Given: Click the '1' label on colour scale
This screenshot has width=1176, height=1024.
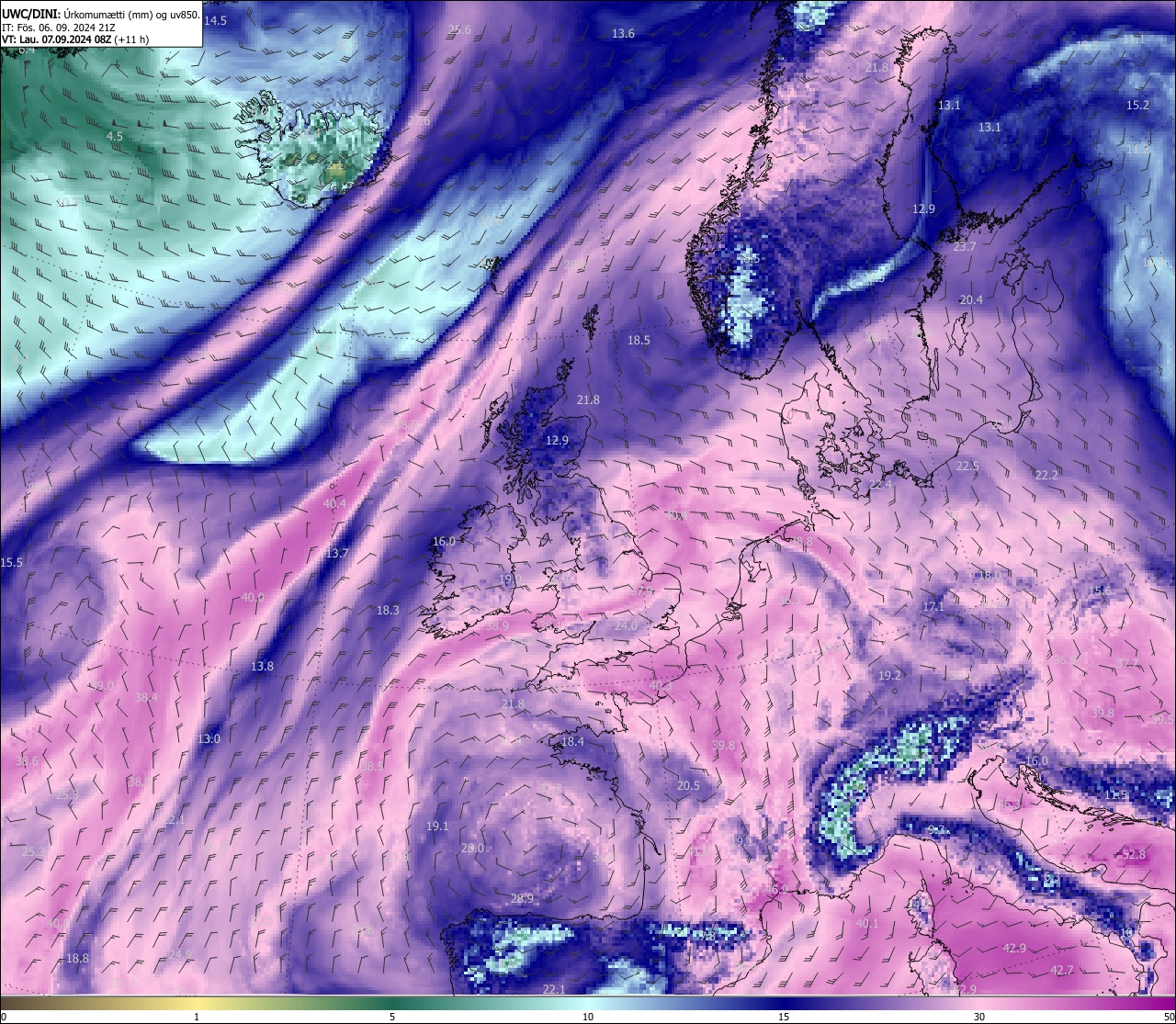Looking at the screenshot, I should tap(197, 1017).
